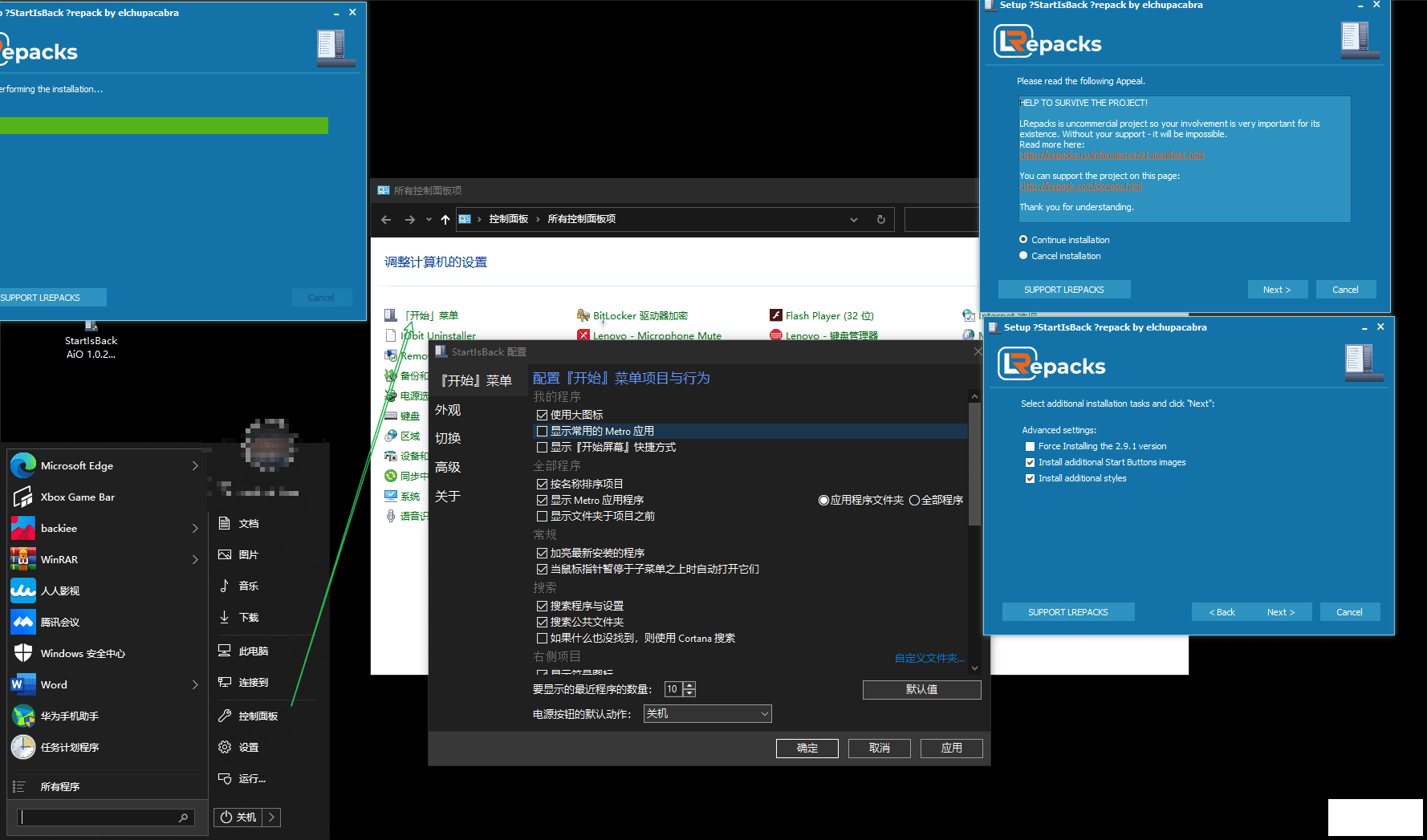Toggle 按名称排序项目 checkbox

click(x=542, y=484)
